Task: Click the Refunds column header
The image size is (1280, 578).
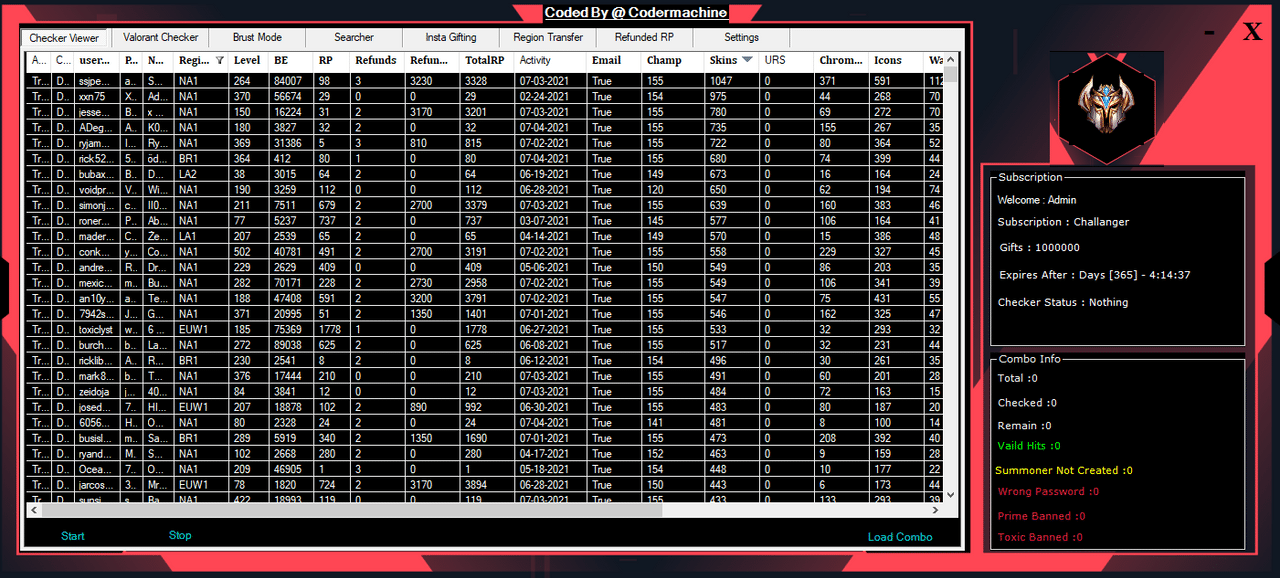Action: (x=378, y=60)
